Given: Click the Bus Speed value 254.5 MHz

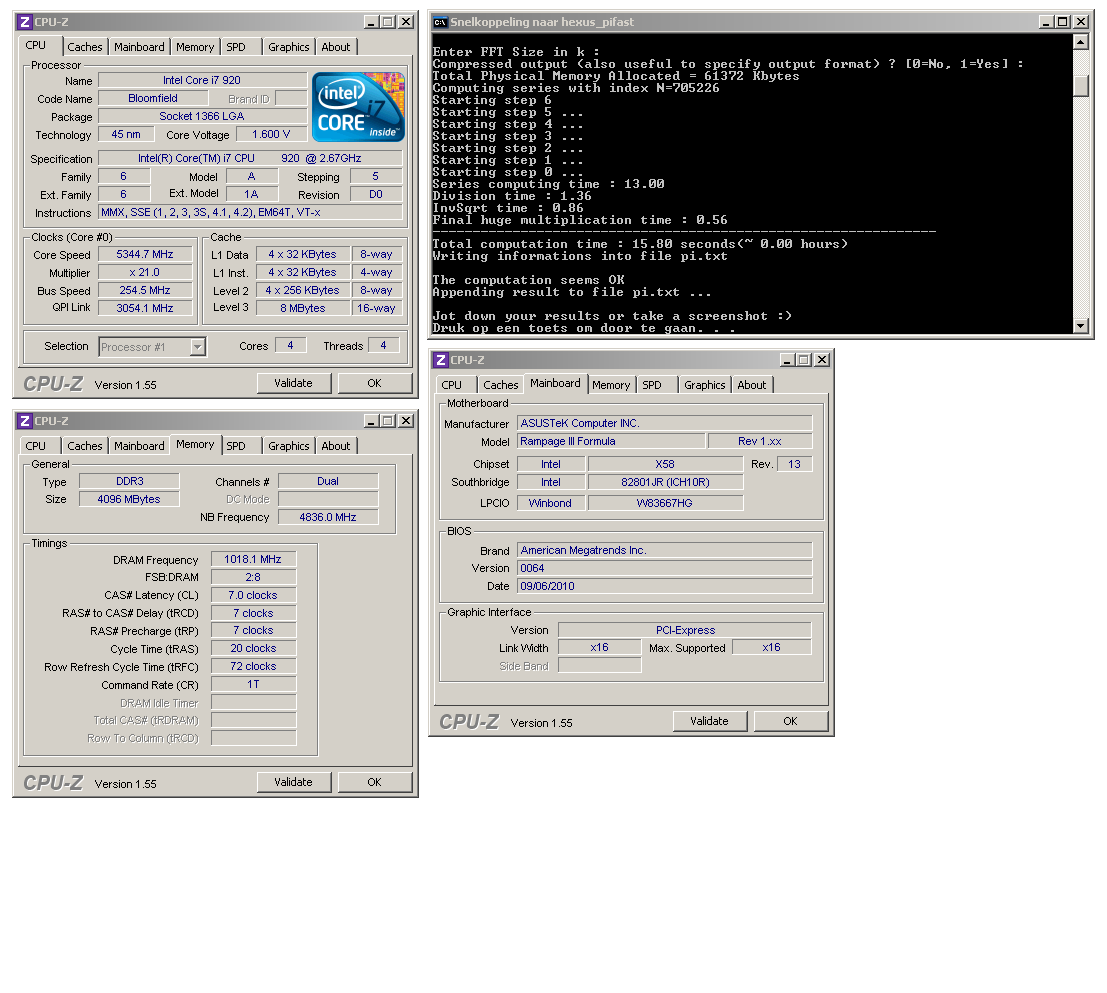Looking at the screenshot, I should (x=145, y=290).
